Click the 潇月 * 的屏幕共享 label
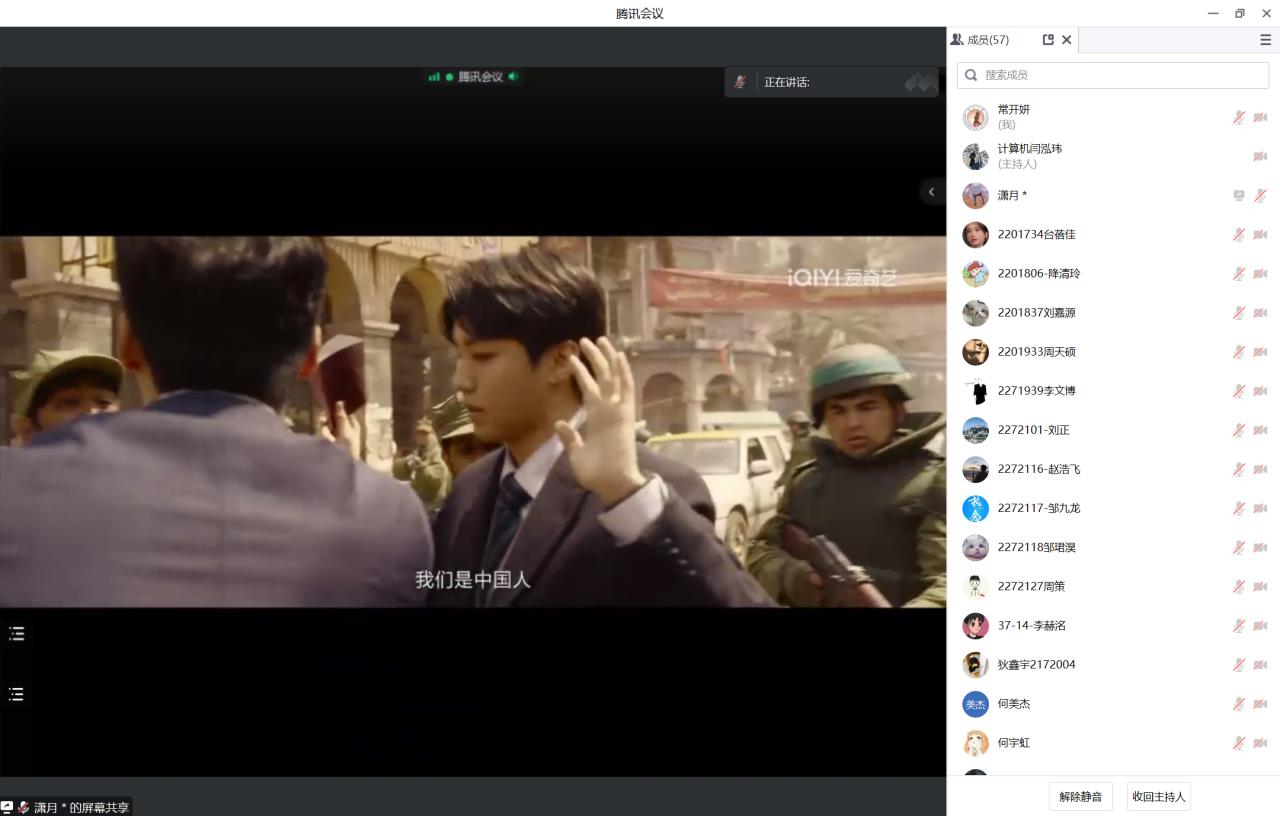The height and width of the screenshot is (816, 1280). click(81, 807)
